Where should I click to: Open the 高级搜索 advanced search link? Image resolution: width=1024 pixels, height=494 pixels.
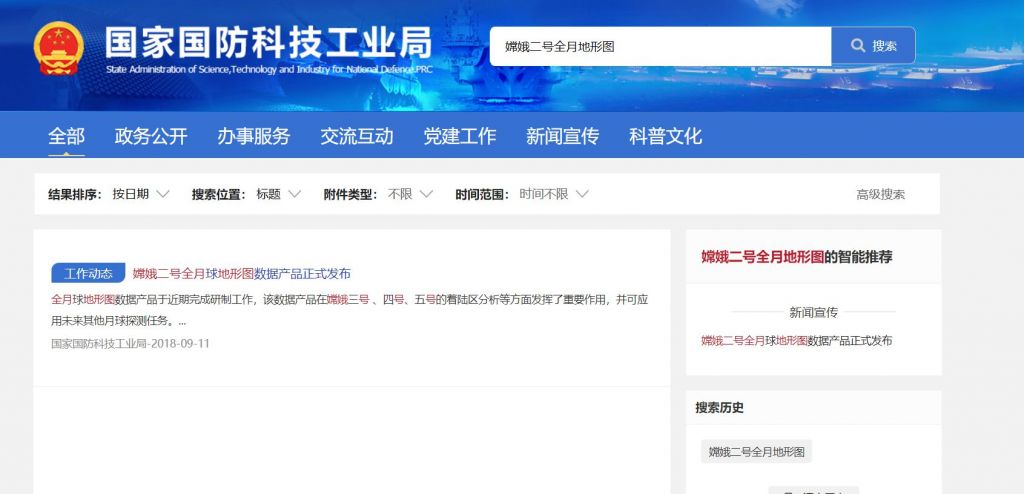(880, 194)
